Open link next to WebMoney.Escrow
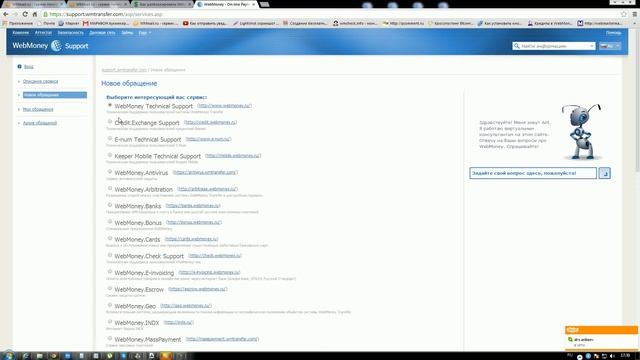 tap(198, 289)
